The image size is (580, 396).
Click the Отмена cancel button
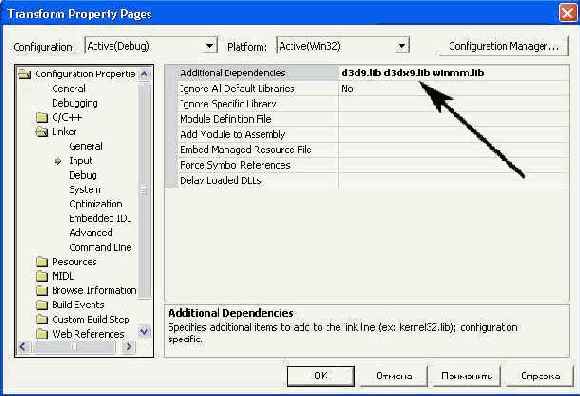(394, 376)
